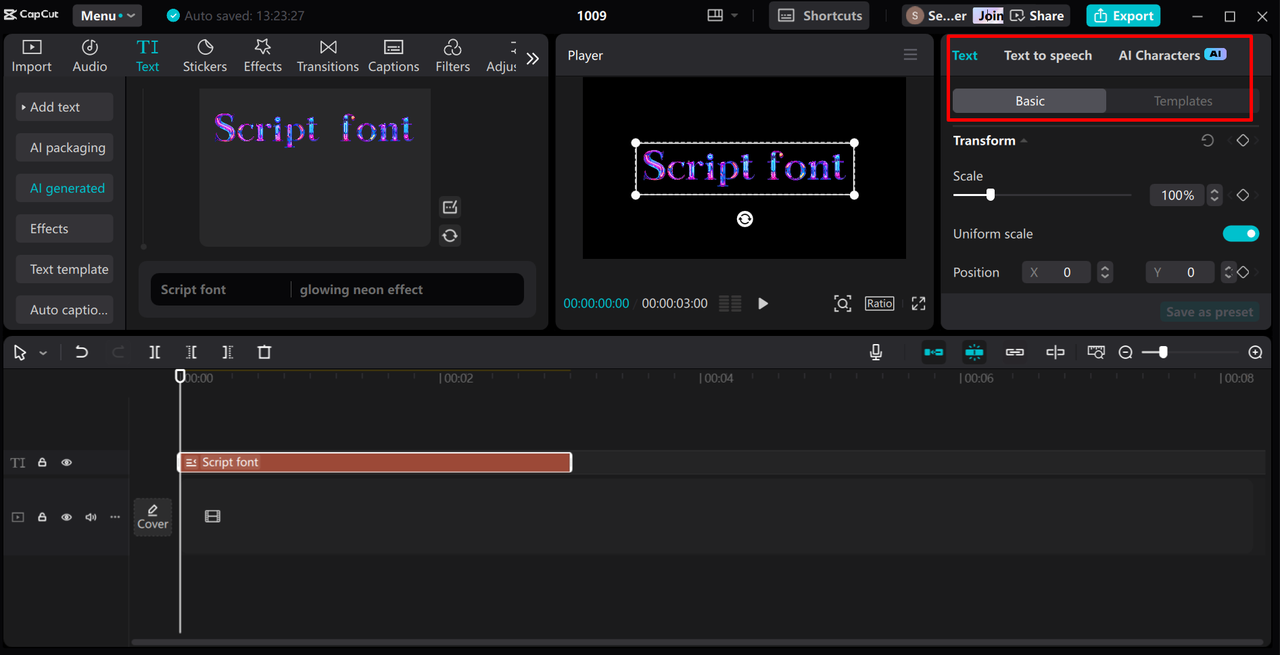Click the Cover button on main track
The height and width of the screenshot is (655, 1280).
153,517
